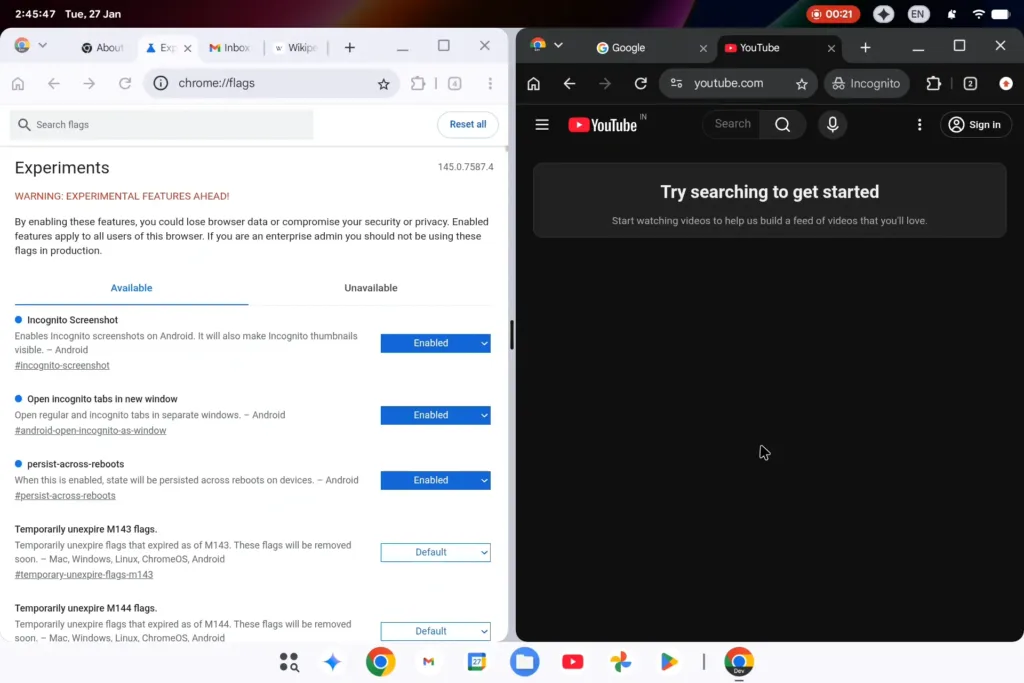Open YouTube voice search with the microphone icon

click(x=832, y=124)
